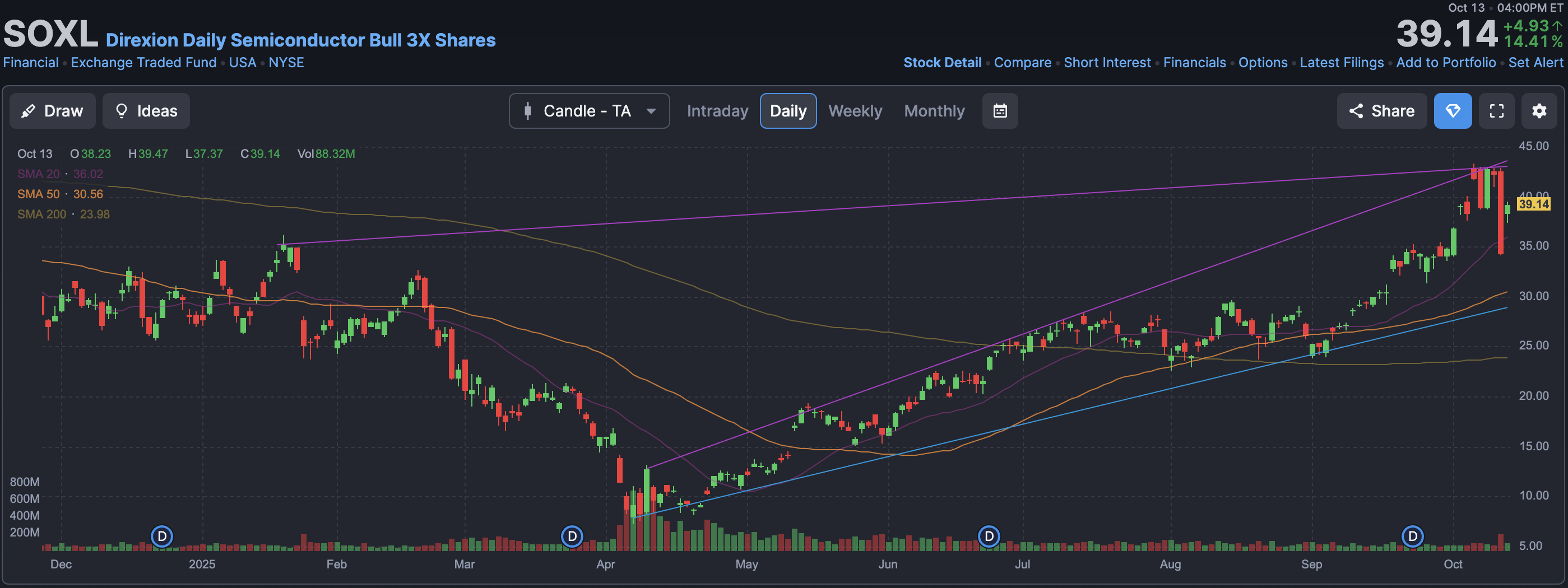Image resolution: width=1568 pixels, height=588 pixels.
Task: Click the SMA 20 indicator label
Action: 38,174
